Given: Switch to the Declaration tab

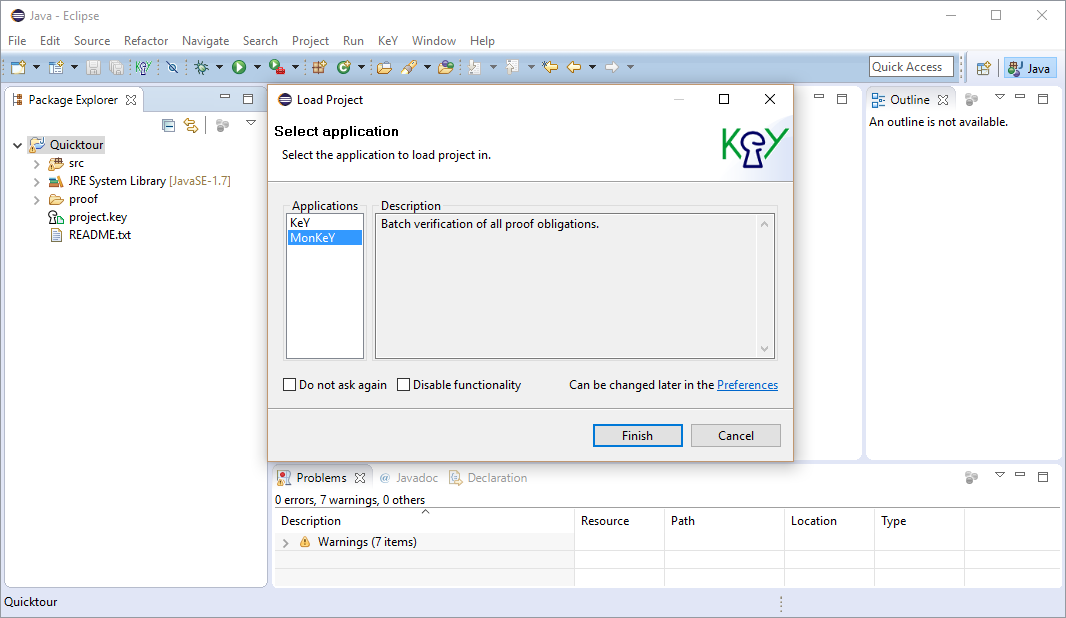Looking at the screenshot, I should click(x=488, y=478).
